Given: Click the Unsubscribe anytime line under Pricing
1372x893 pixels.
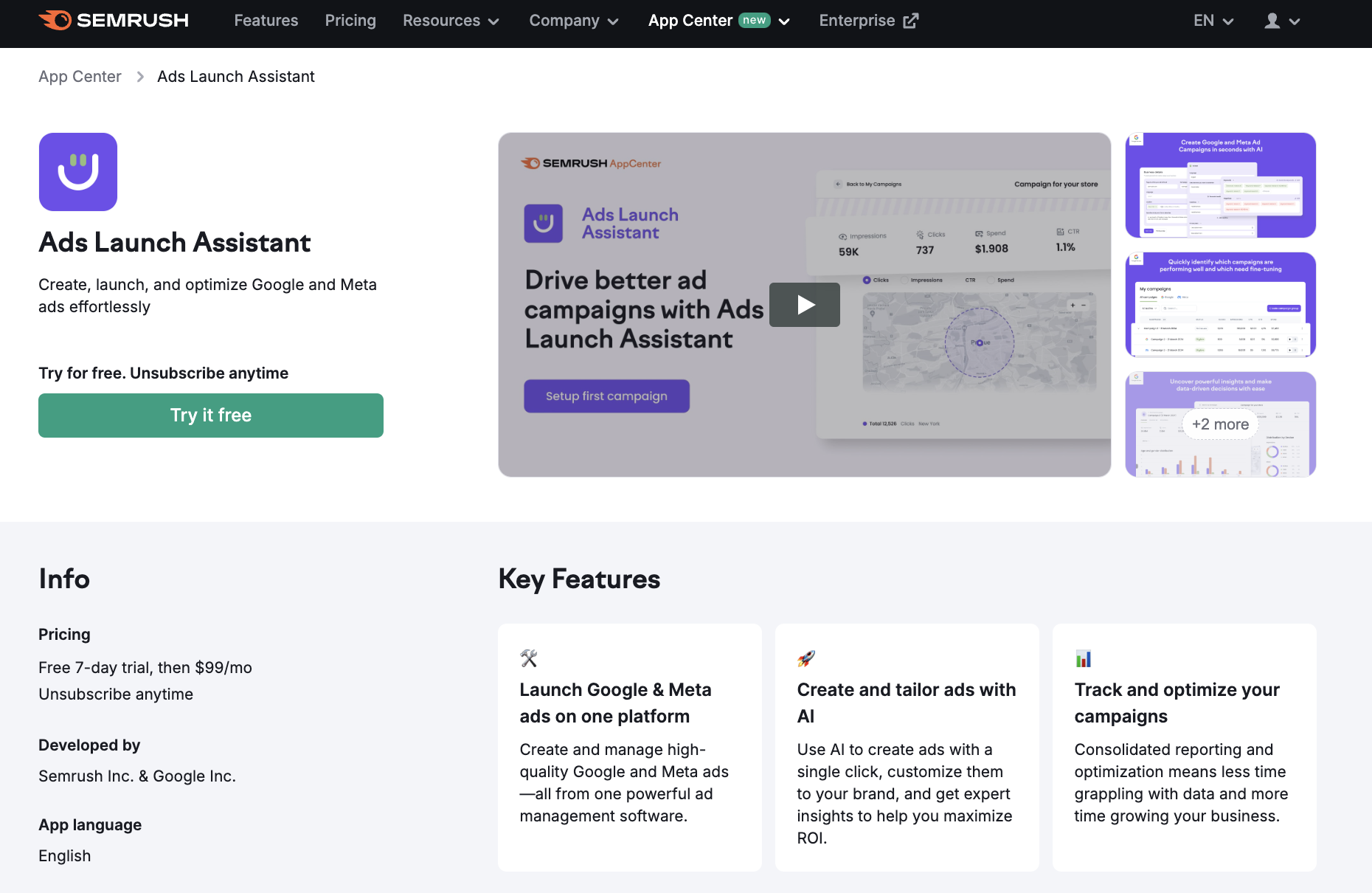Looking at the screenshot, I should [116, 694].
